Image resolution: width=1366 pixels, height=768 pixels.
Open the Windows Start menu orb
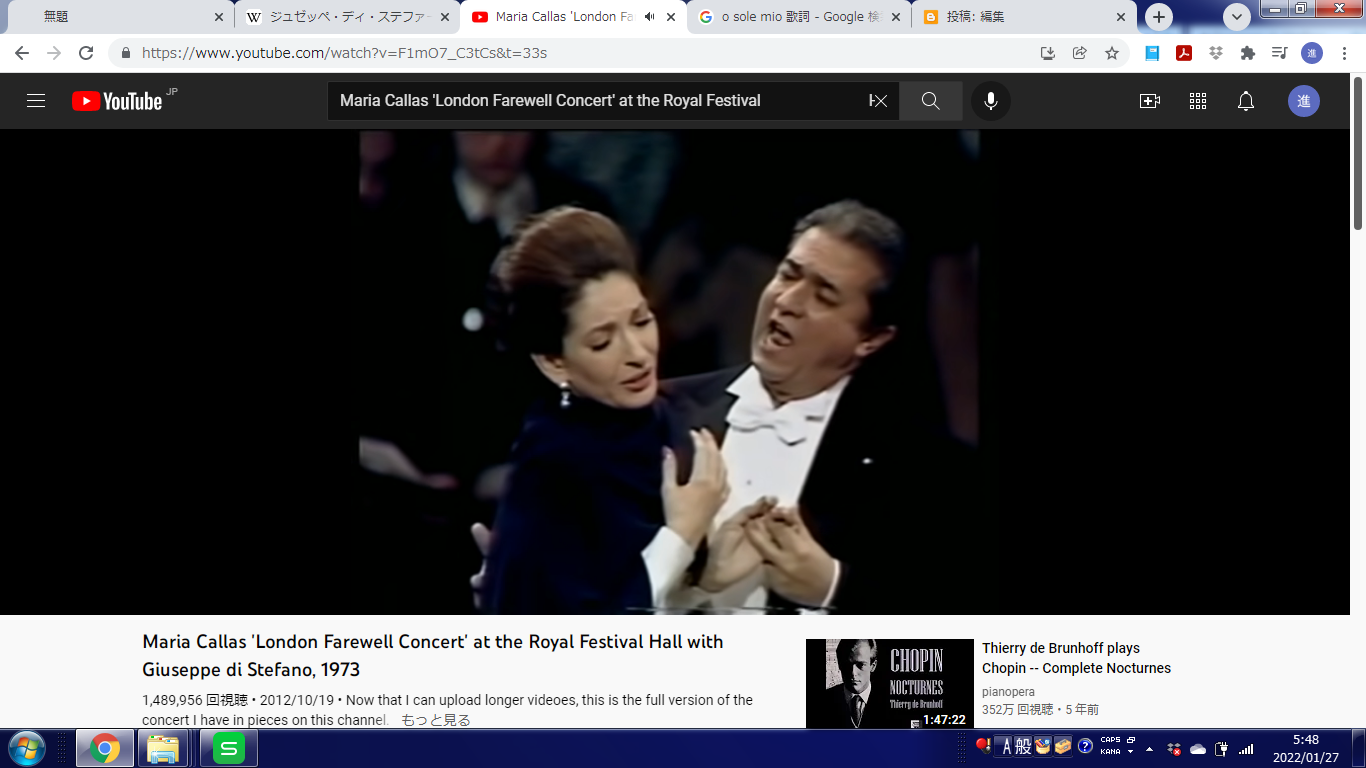tap(25, 748)
